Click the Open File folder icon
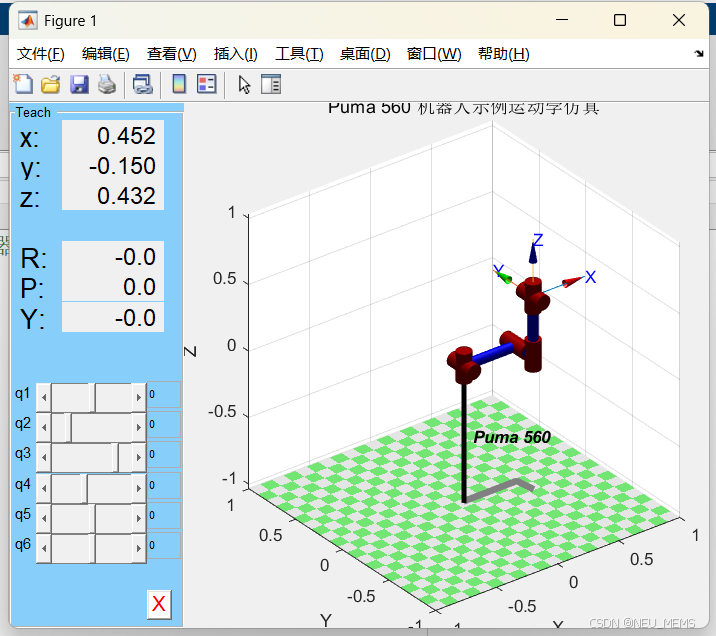 point(50,84)
